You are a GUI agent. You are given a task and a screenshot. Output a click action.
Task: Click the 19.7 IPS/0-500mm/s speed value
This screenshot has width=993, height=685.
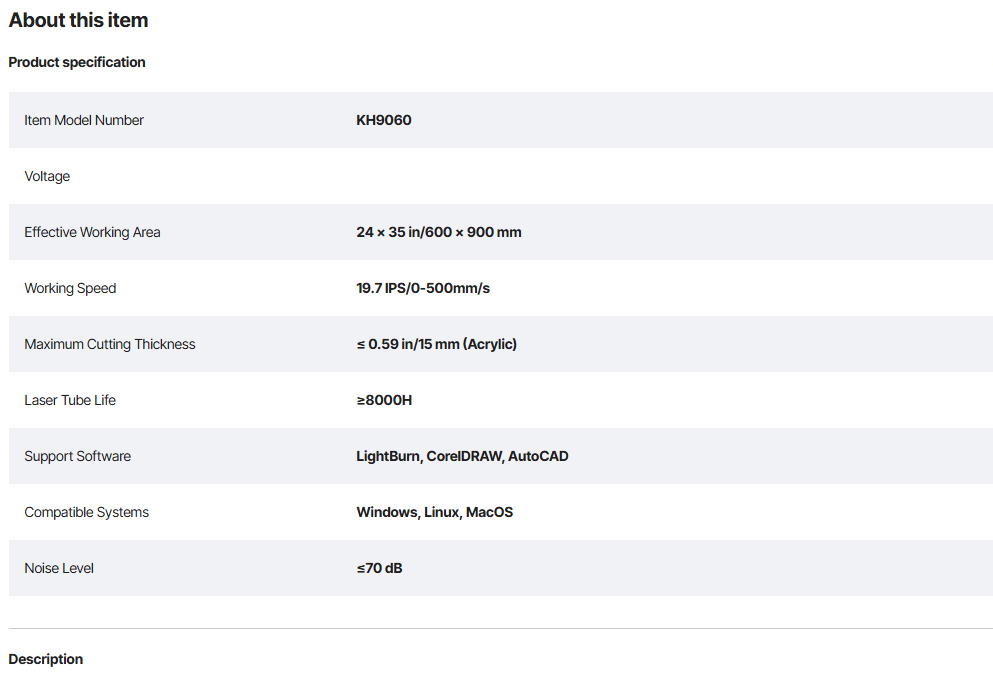coord(423,288)
